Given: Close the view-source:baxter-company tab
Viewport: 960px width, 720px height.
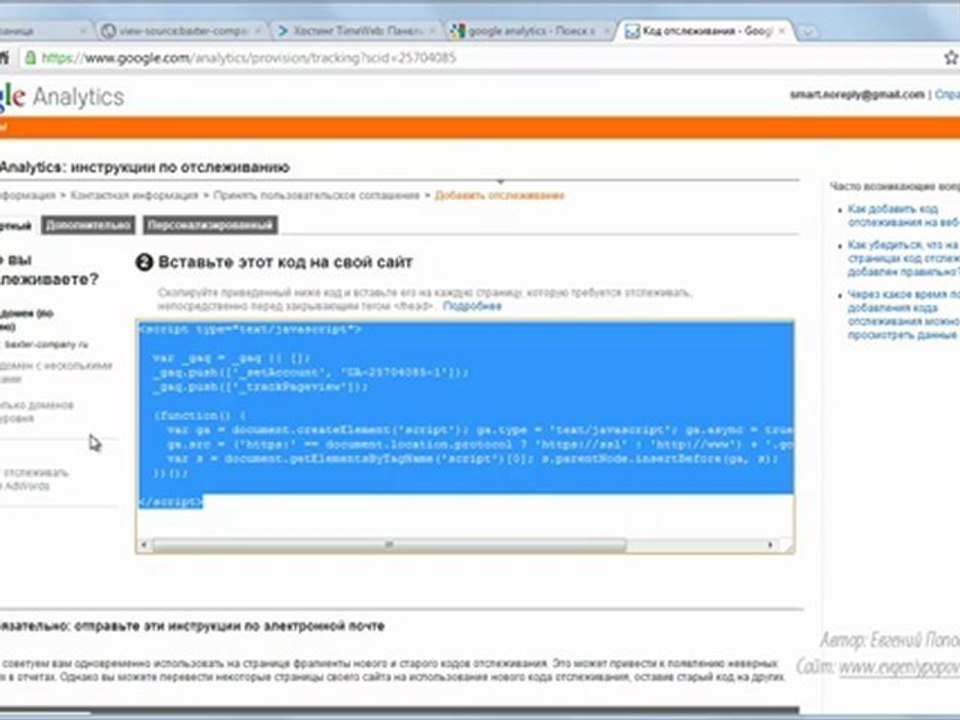Looking at the screenshot, I should (258, 31).
